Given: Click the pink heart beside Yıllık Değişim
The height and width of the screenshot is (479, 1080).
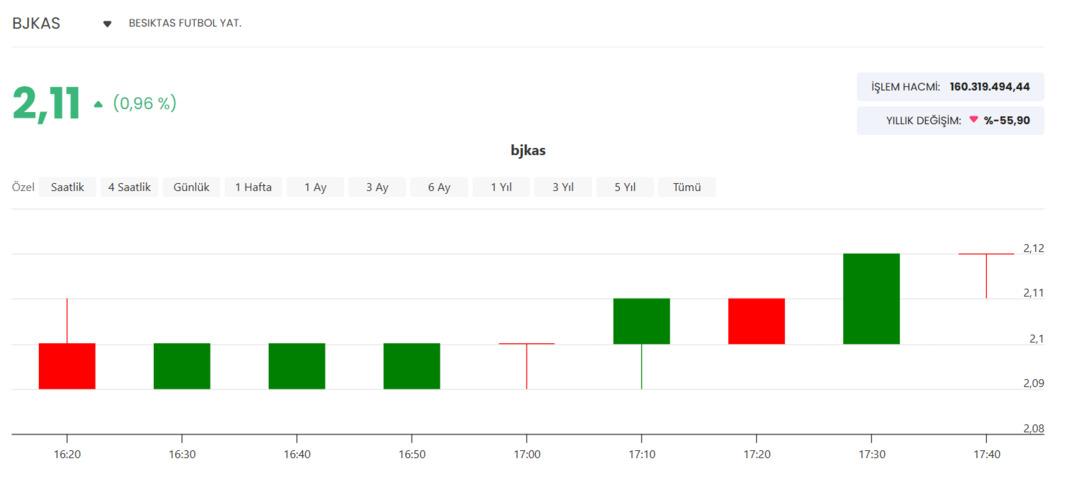Looking at the screenshot, I should click(x=973, y=119).
